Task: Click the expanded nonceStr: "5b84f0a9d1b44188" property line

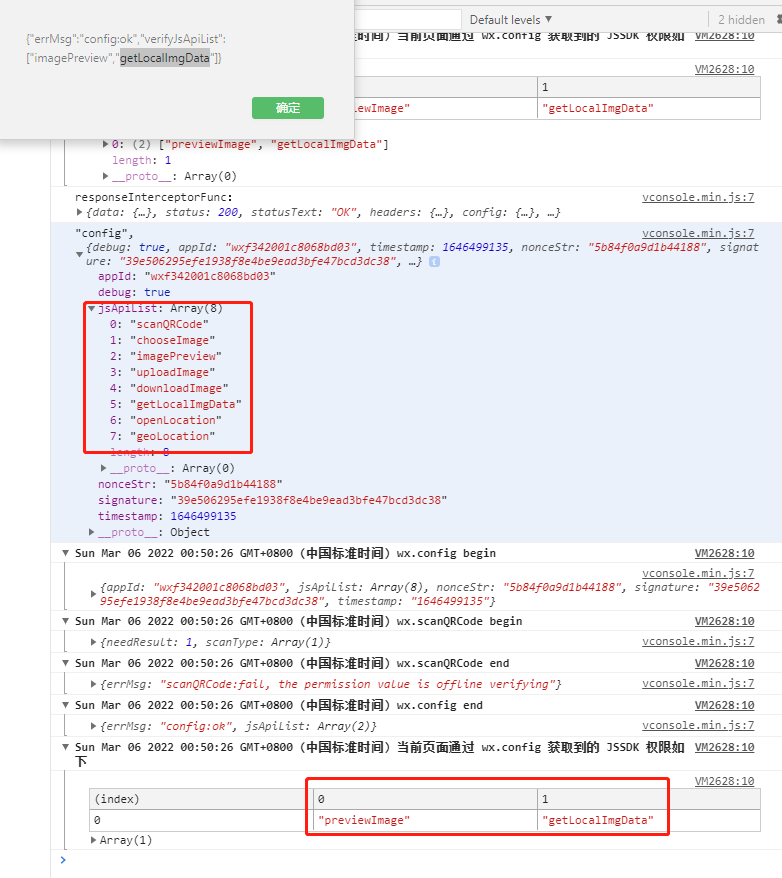Action: point(190,484)
